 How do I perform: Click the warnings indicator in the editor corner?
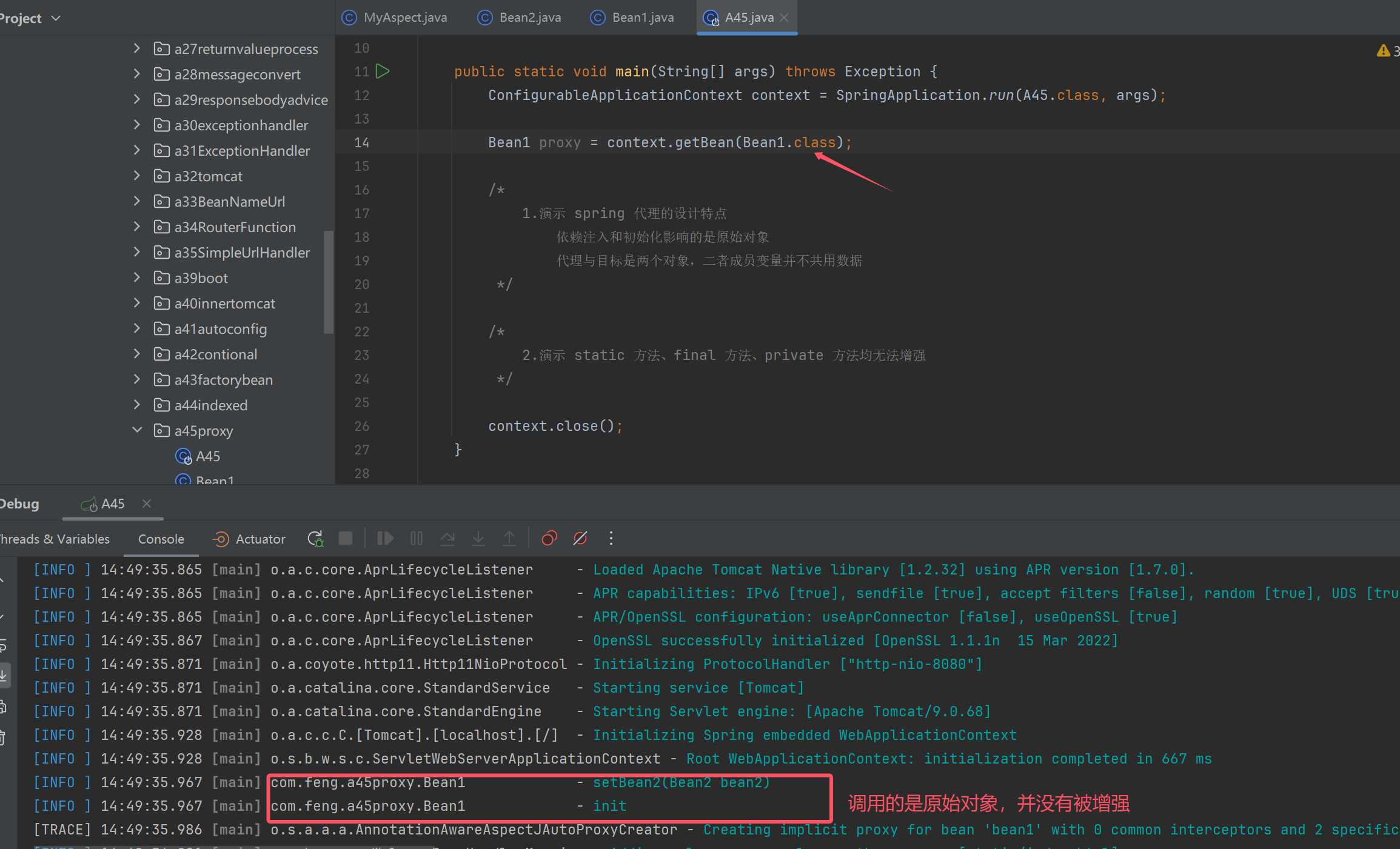[1387, 51]
